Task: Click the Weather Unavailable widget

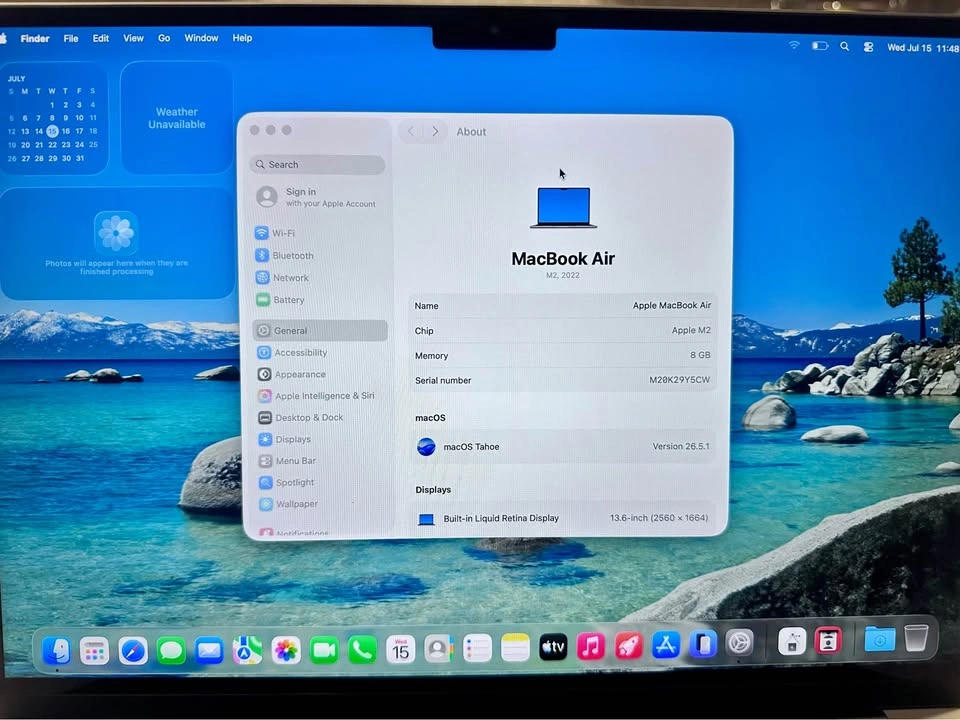Action: point(176,118)
